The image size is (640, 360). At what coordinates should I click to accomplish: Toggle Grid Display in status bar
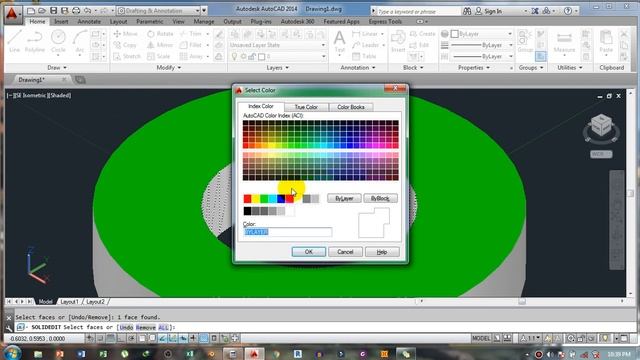tap(111, 338)
